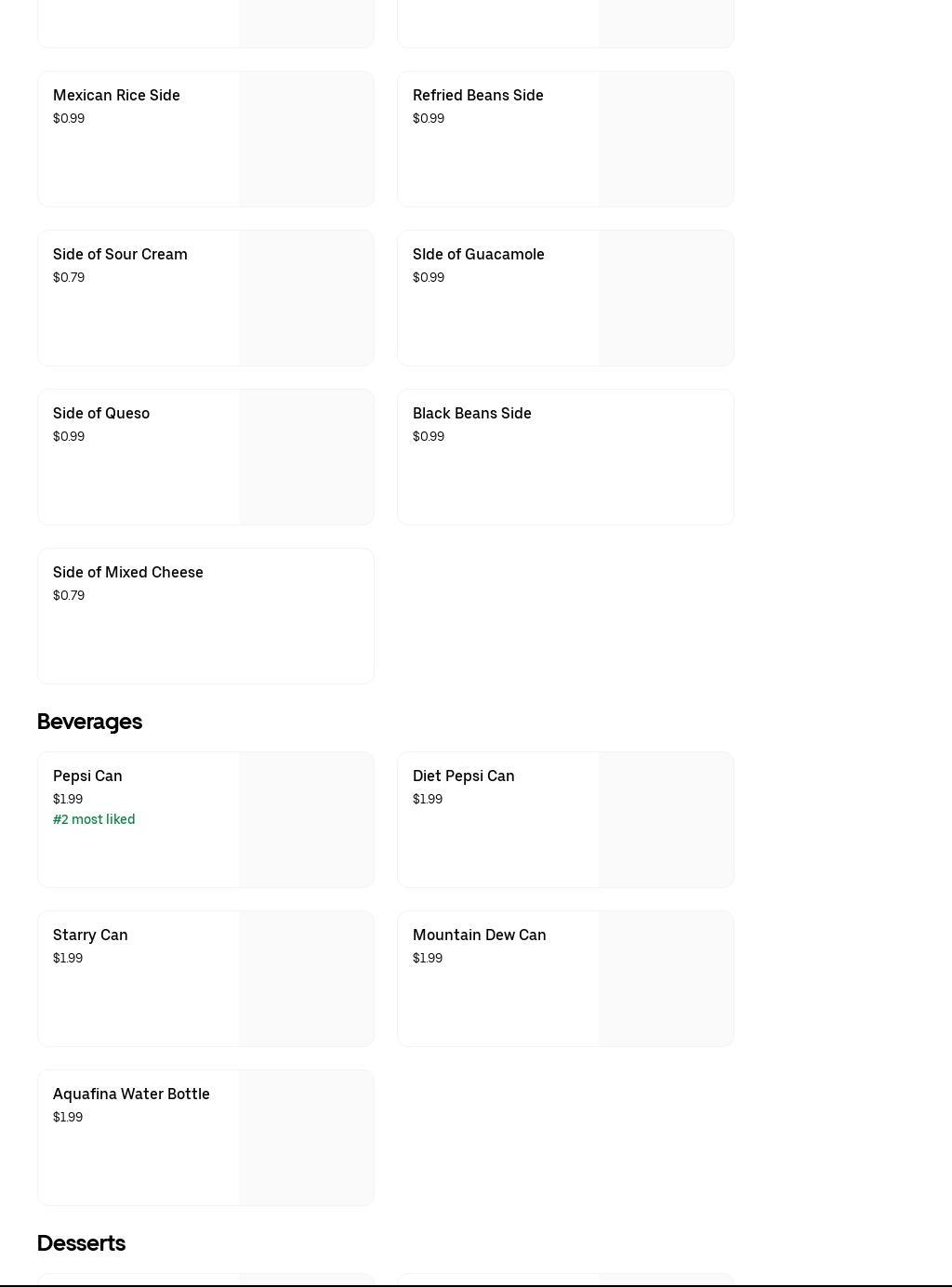Click the Mountain Dew Can image placeholder

click(x=666, y=979)
